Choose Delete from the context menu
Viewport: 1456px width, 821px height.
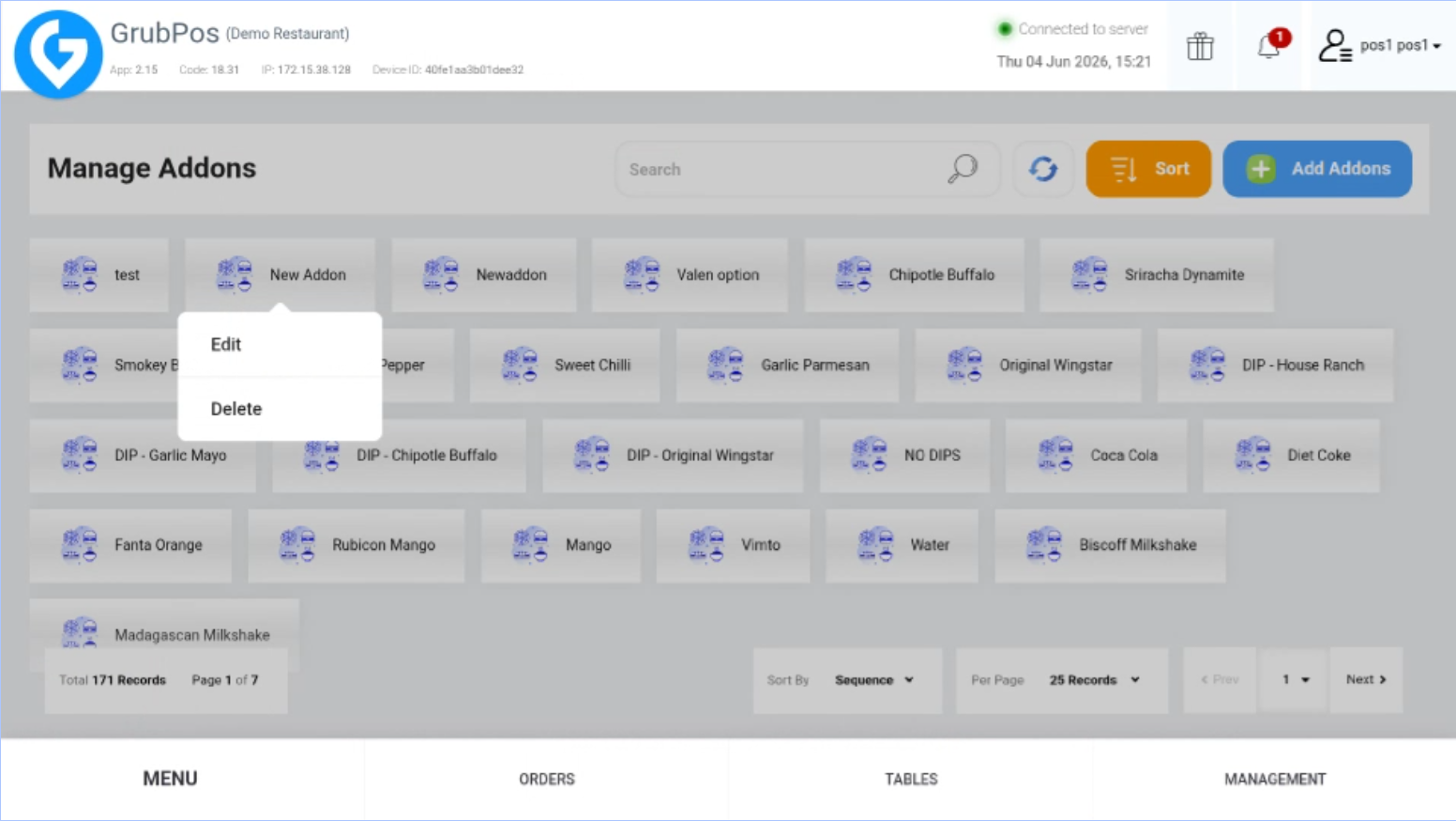tap(280, 409)
